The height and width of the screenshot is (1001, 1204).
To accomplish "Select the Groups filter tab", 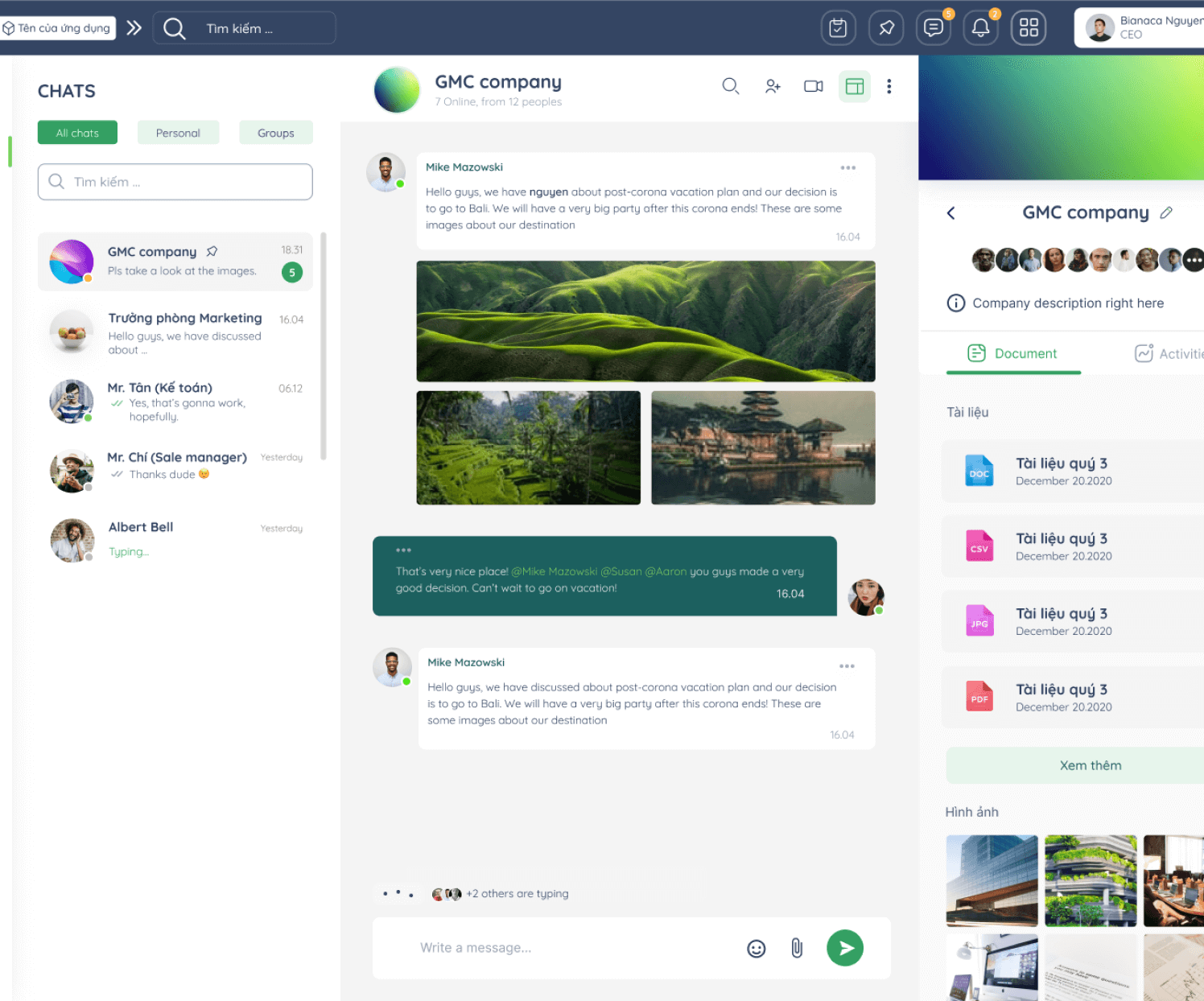I will coord(275,132).
